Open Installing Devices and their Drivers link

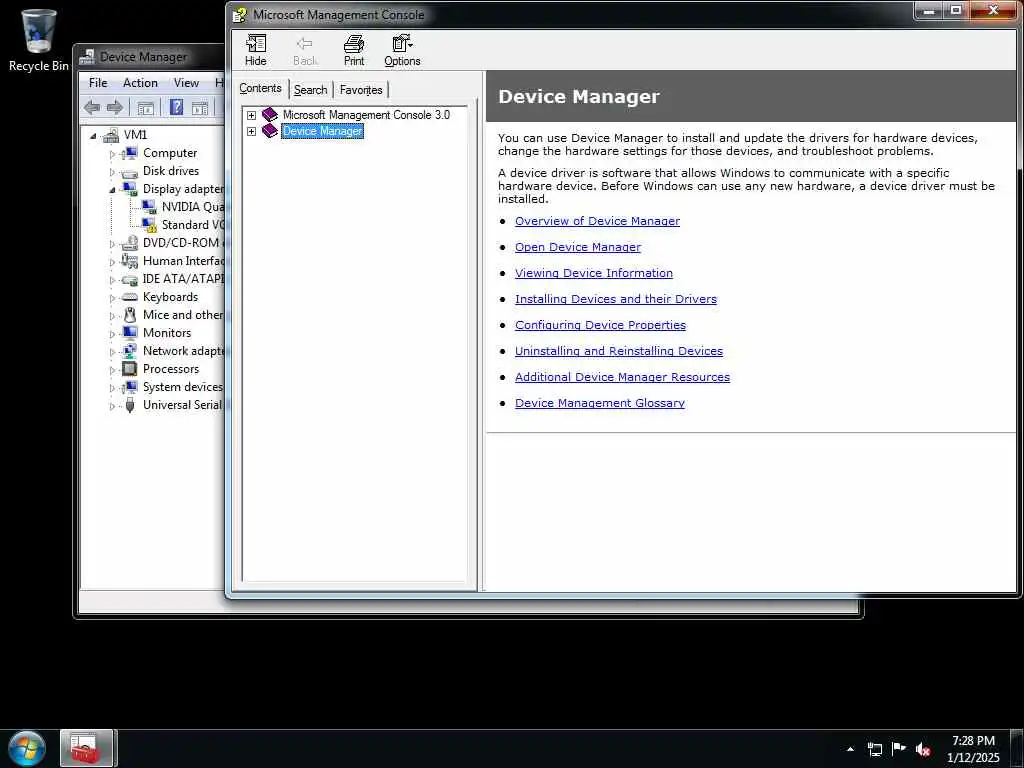tap(615, 299)
